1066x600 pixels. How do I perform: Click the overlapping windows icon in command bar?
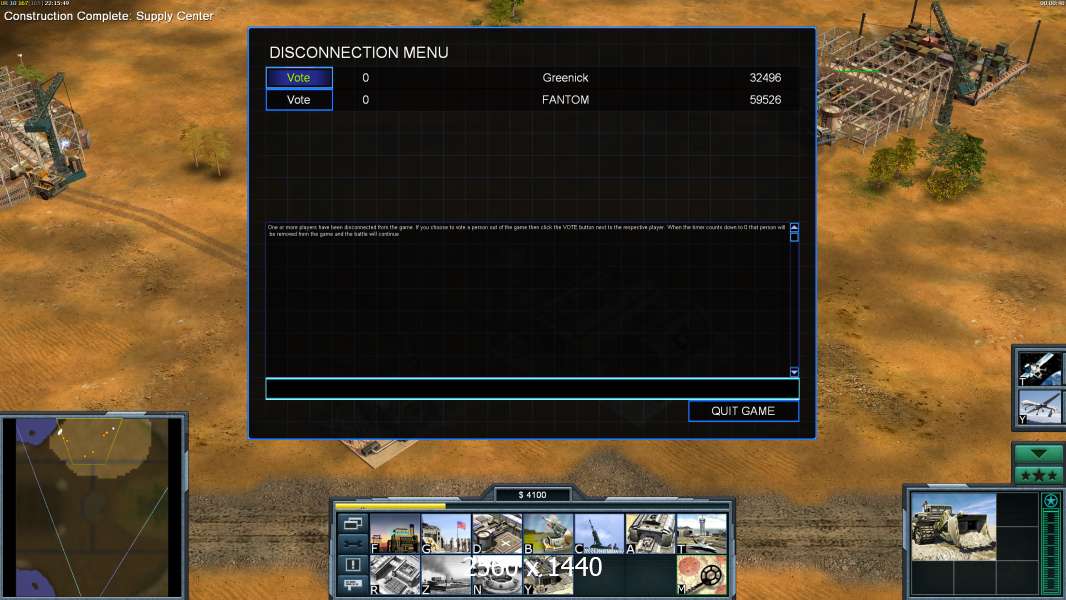point(353,523)
